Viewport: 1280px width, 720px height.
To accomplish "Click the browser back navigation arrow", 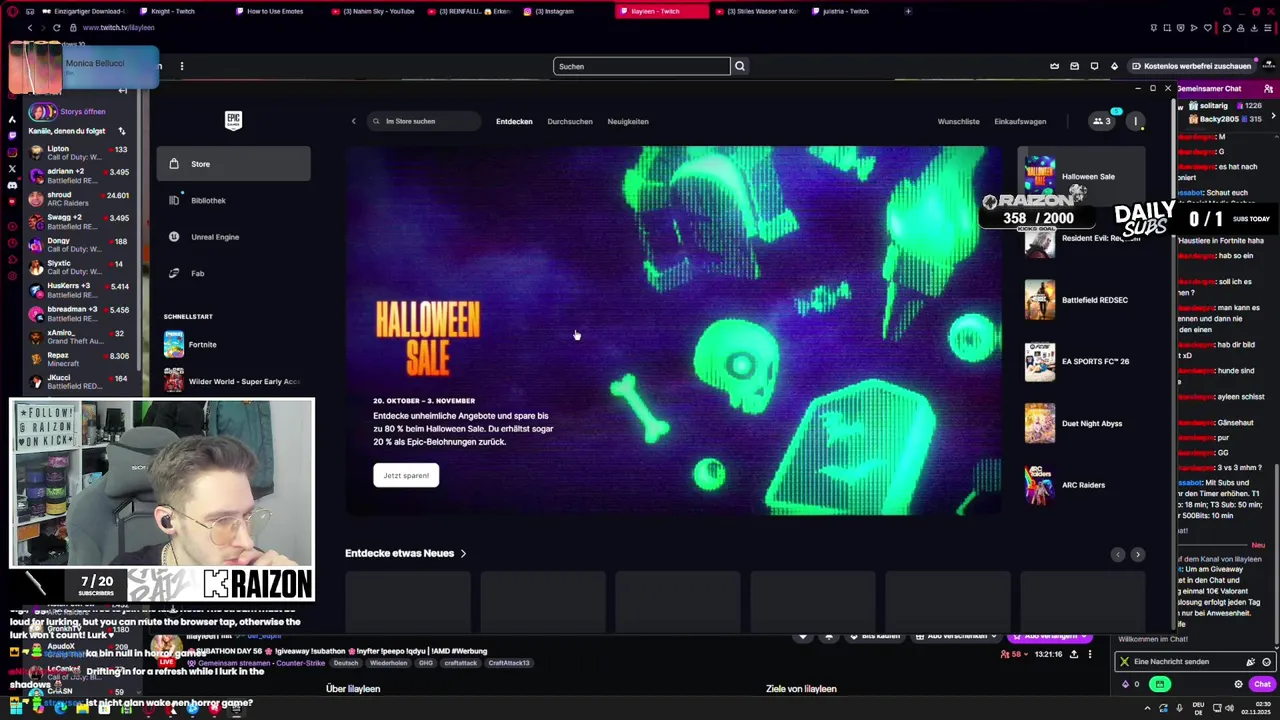I will (30, 28).
